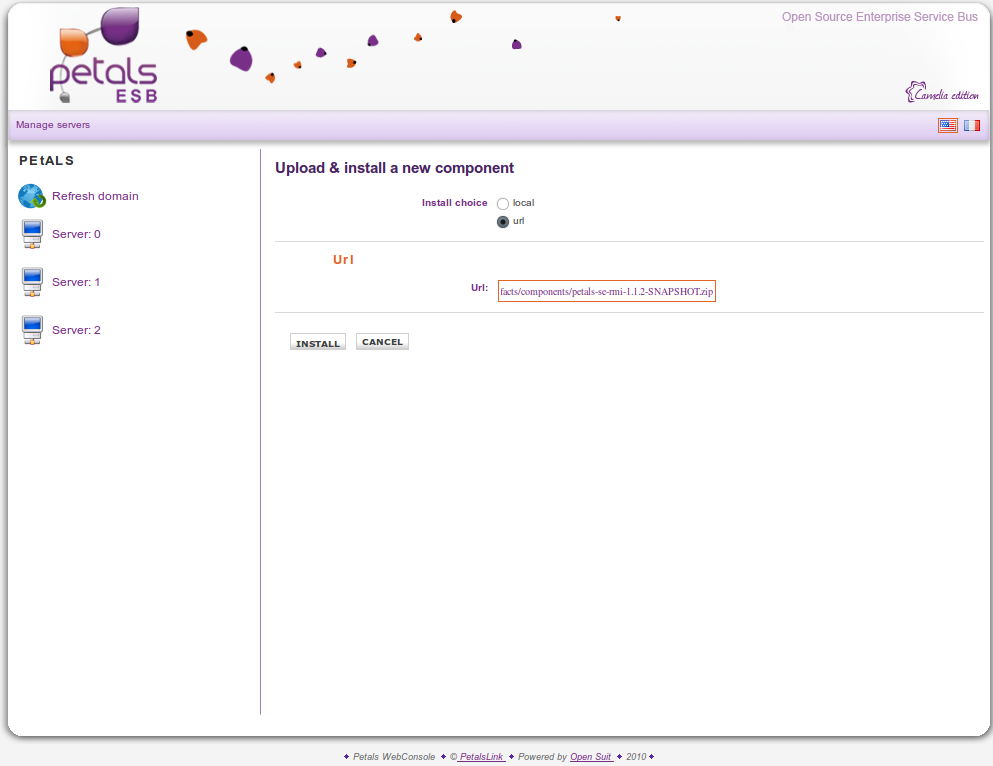Switch language with the US flag icon

947,125
